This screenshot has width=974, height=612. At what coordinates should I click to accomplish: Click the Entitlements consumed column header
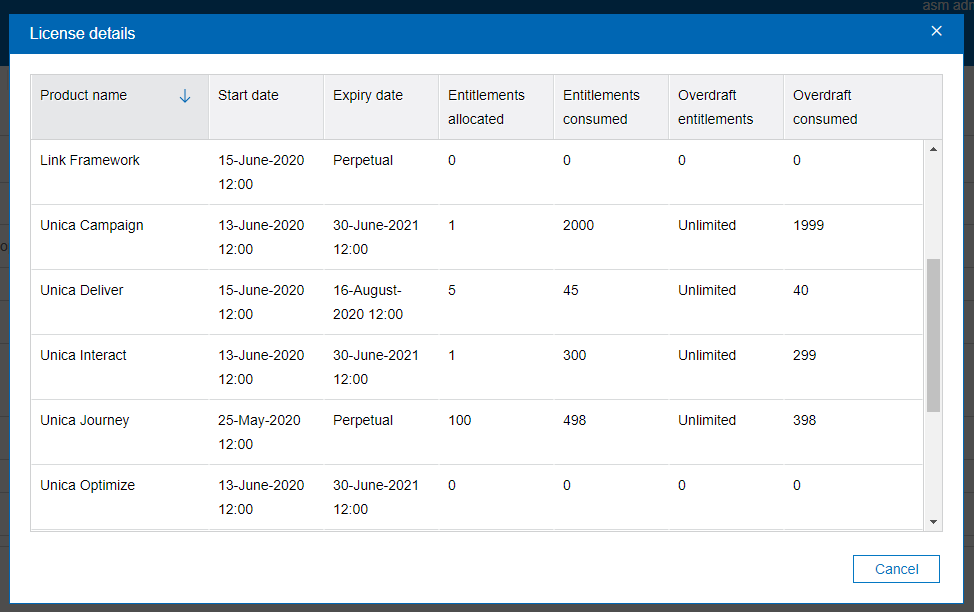tap(601, 107)
